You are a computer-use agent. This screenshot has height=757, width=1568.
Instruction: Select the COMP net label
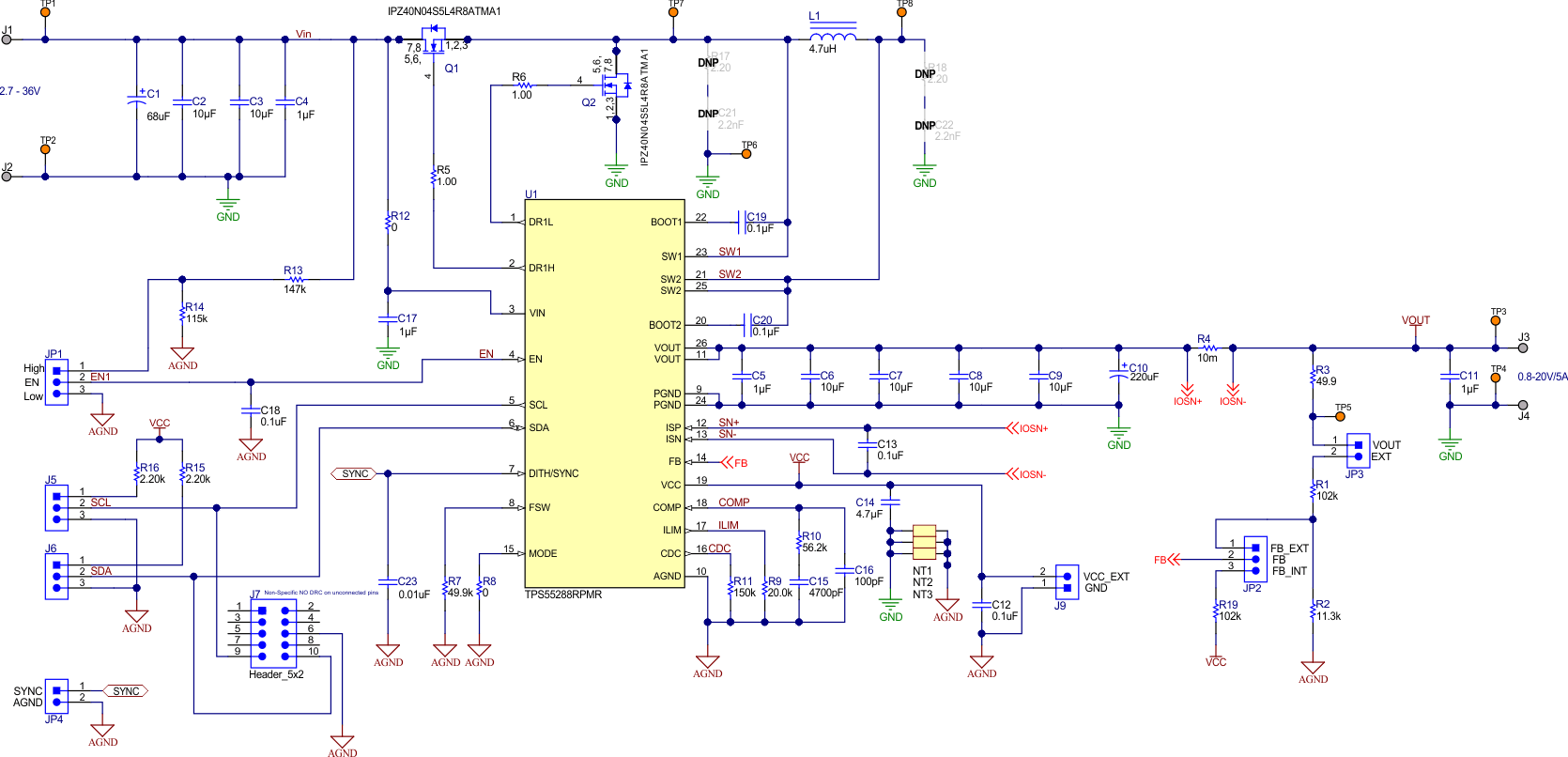pos(734,502)
